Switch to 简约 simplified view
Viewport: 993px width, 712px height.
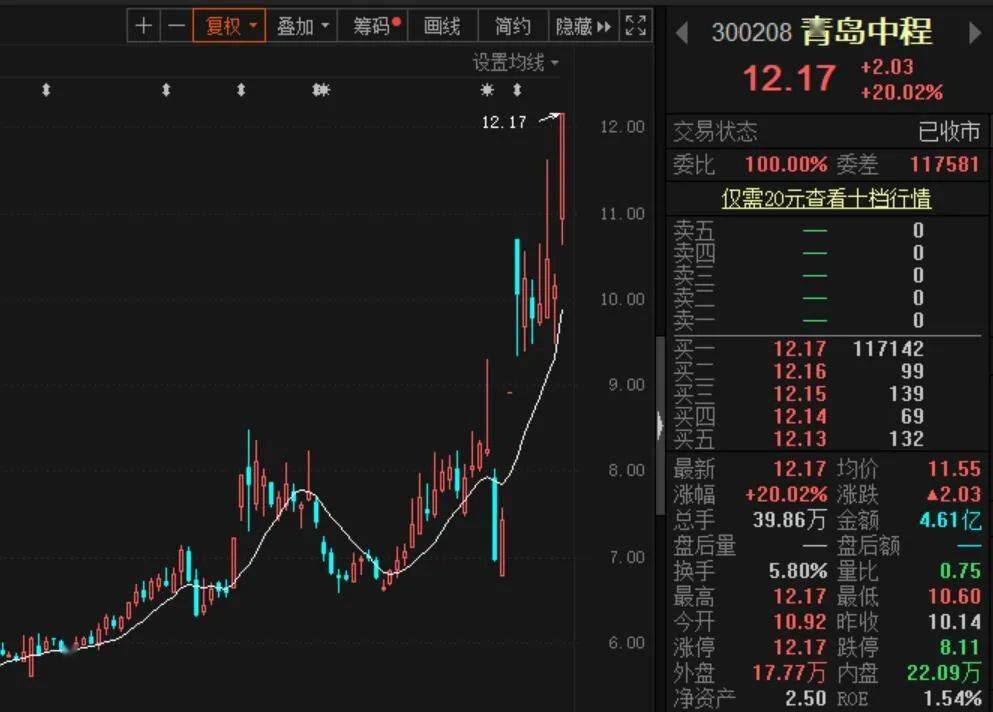(511, 25)
